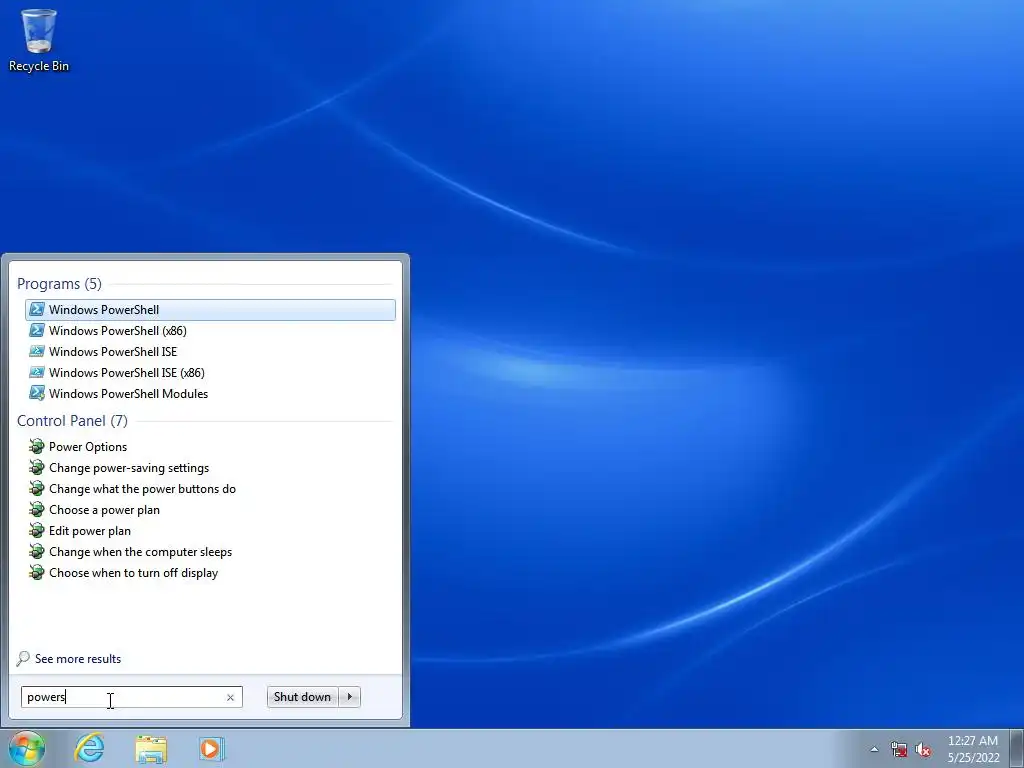Open Power Options control panel item
The height and width of the screenshot is (768, 1024).
pos(210,447)
